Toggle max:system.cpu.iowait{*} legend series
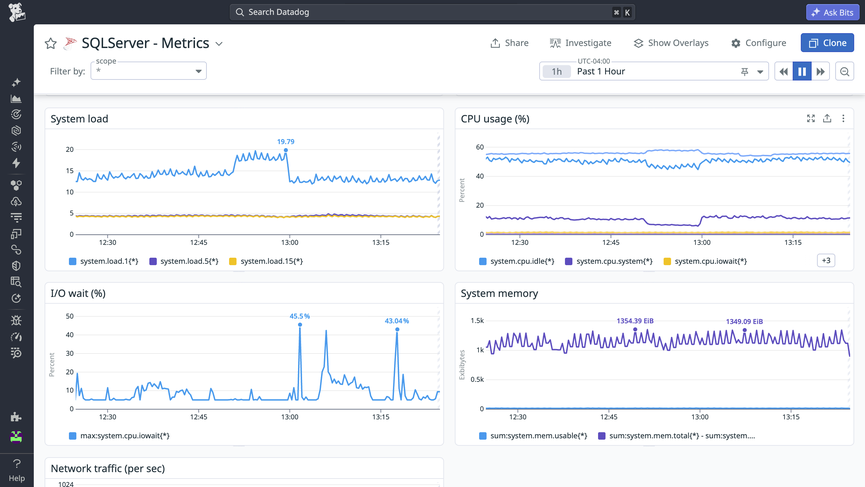Screen dimensions: 865x487 pyautogui.click(x=119, y=436)
